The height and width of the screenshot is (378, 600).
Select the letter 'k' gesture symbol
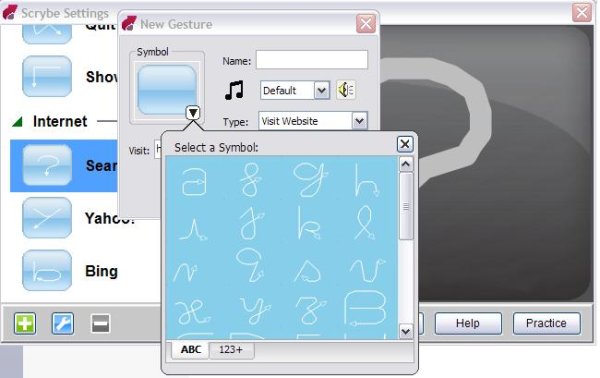(x=309, y=223)
